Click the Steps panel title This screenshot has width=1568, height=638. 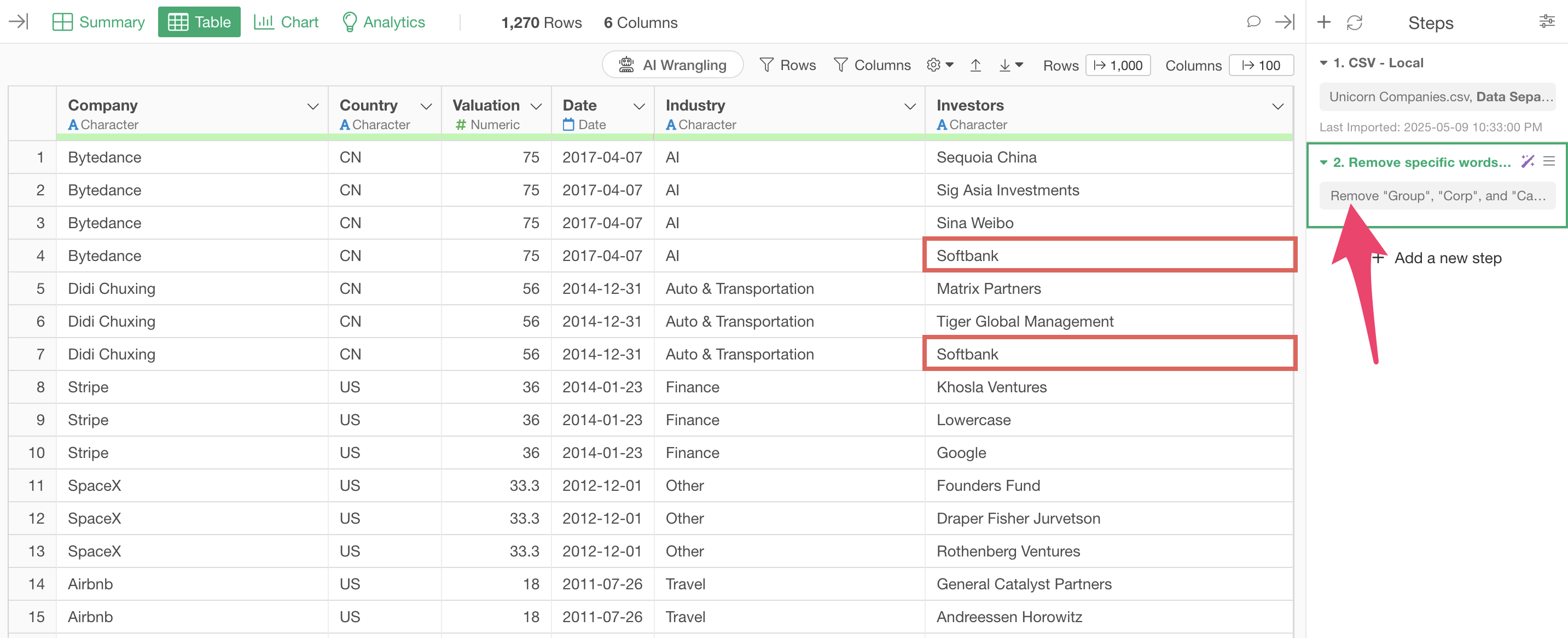click(x=1431, y=23)
